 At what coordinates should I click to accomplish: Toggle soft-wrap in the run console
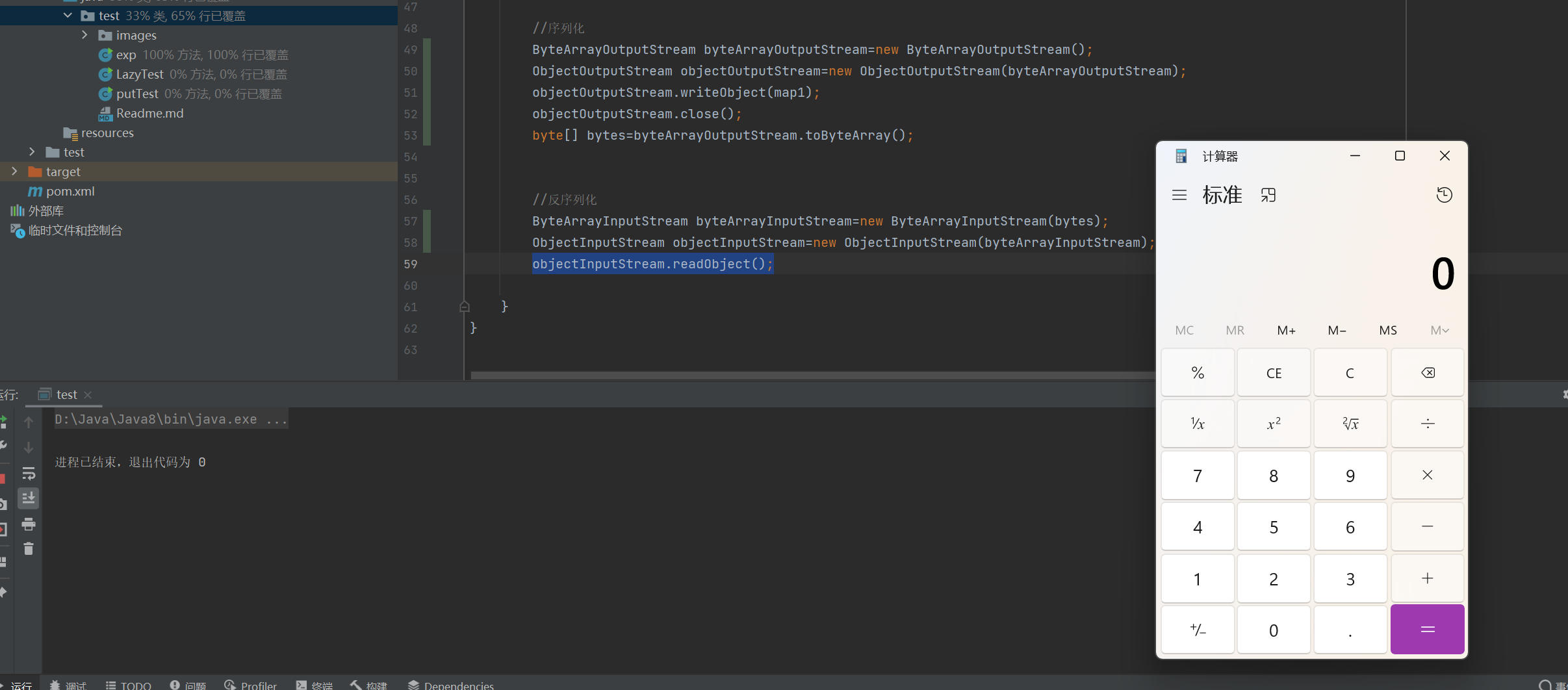point(29,474)
